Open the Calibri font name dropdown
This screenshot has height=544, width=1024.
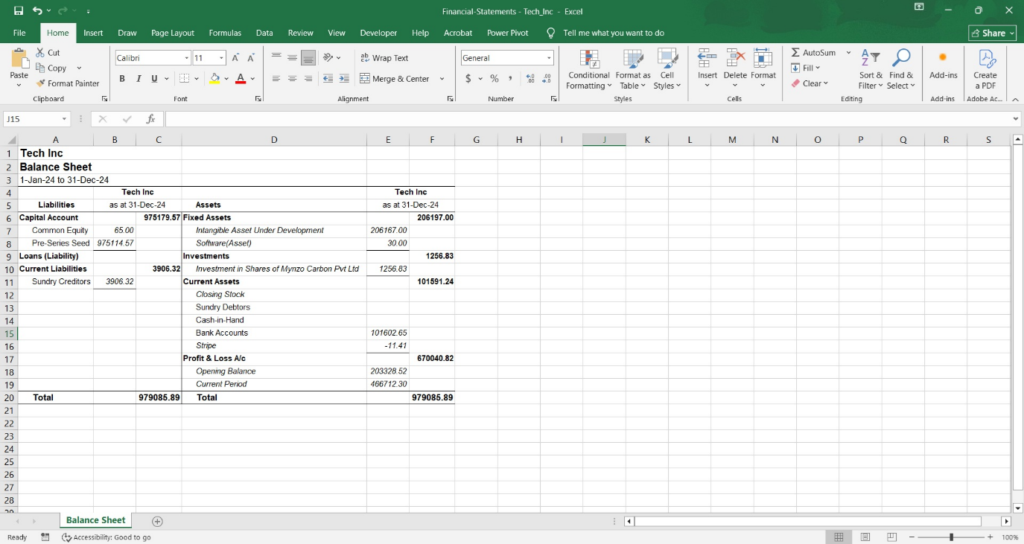click(186, 58)
